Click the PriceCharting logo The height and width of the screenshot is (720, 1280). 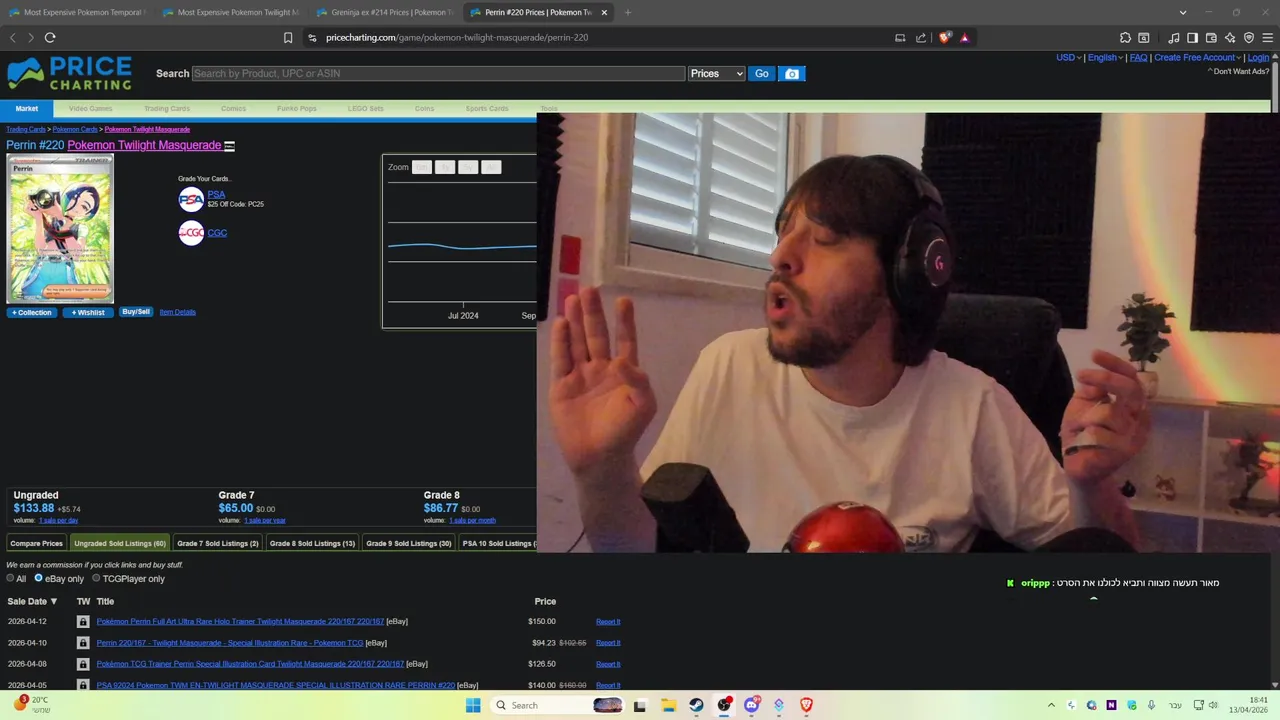[x=70, y=74]
